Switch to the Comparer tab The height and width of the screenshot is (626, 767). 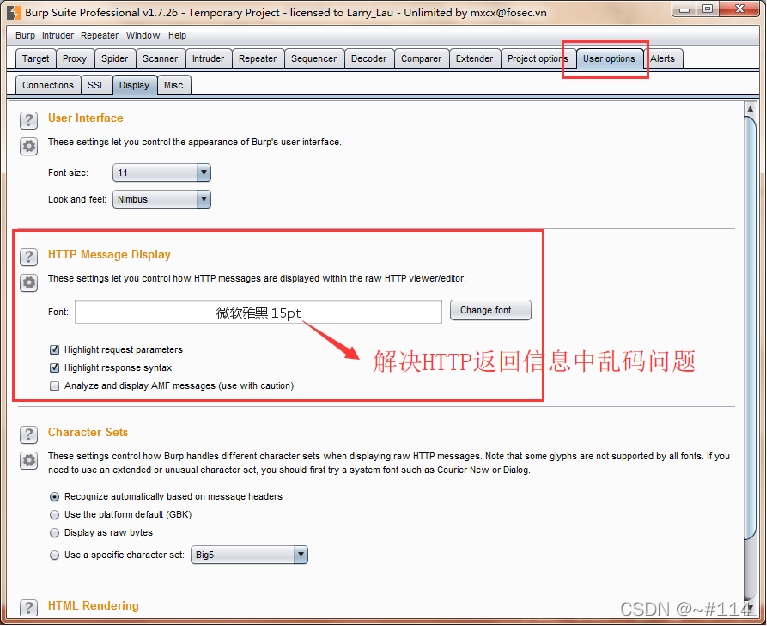coord(421,59)
